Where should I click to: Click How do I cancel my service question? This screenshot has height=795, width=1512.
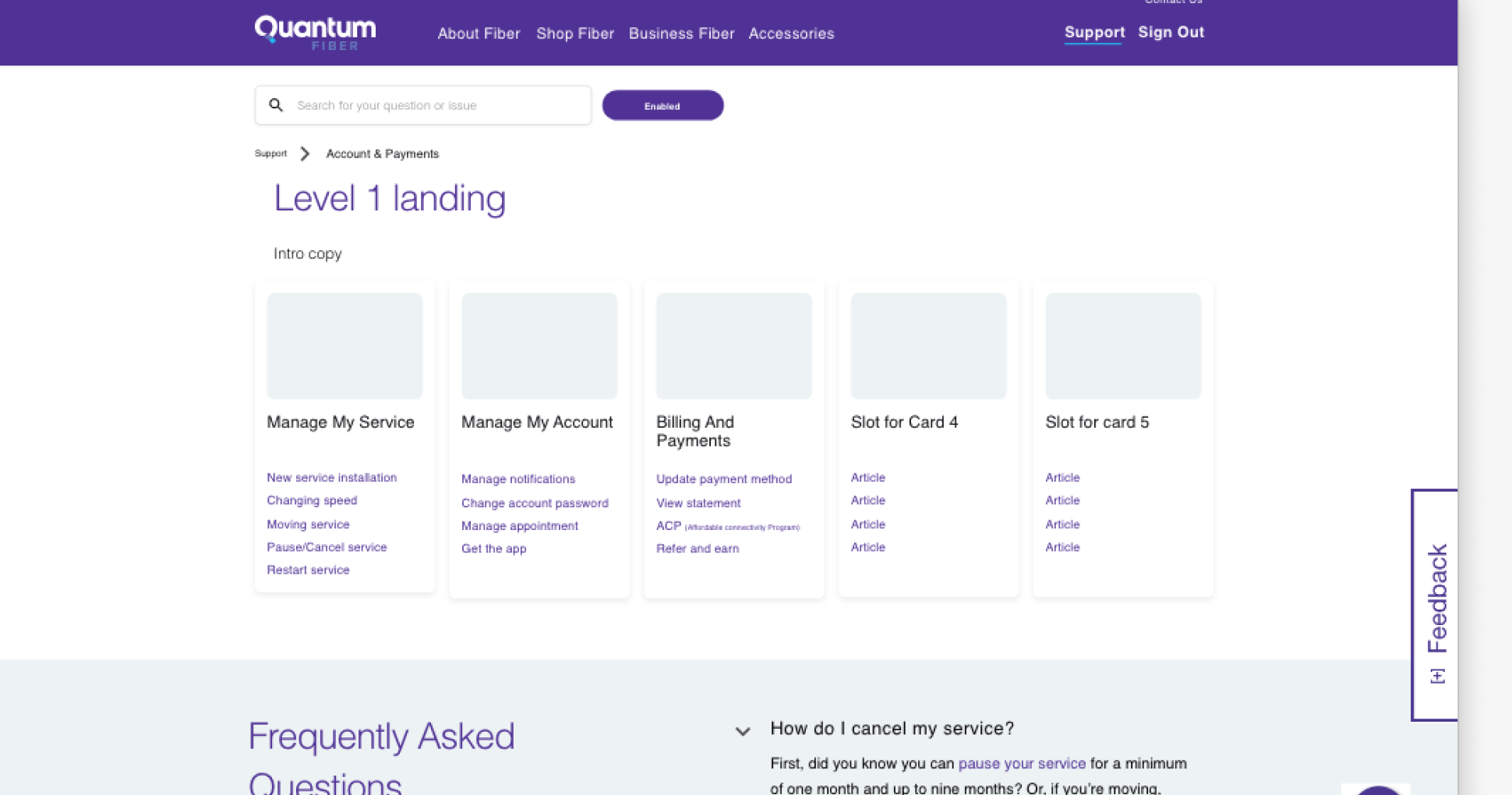click(892, 728)
